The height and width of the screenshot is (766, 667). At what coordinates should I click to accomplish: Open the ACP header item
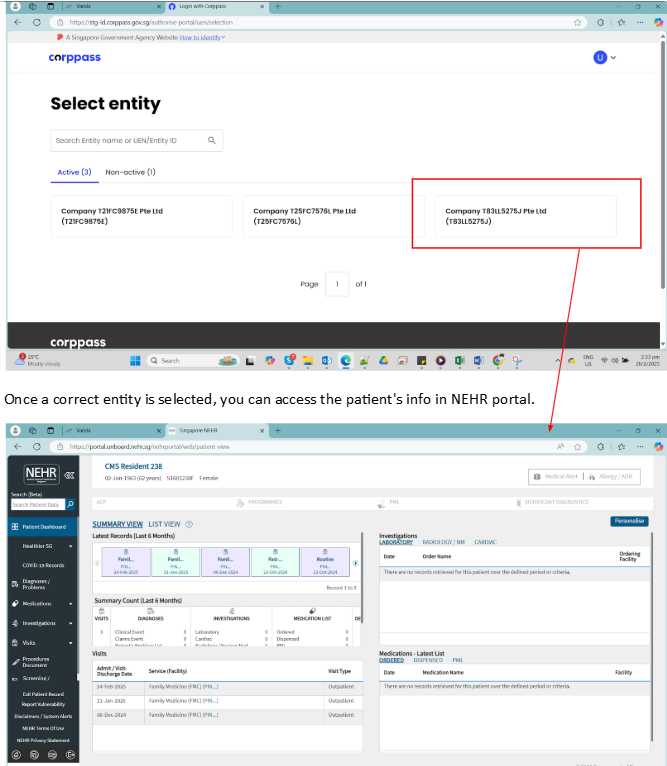click(x=101, y=502)
